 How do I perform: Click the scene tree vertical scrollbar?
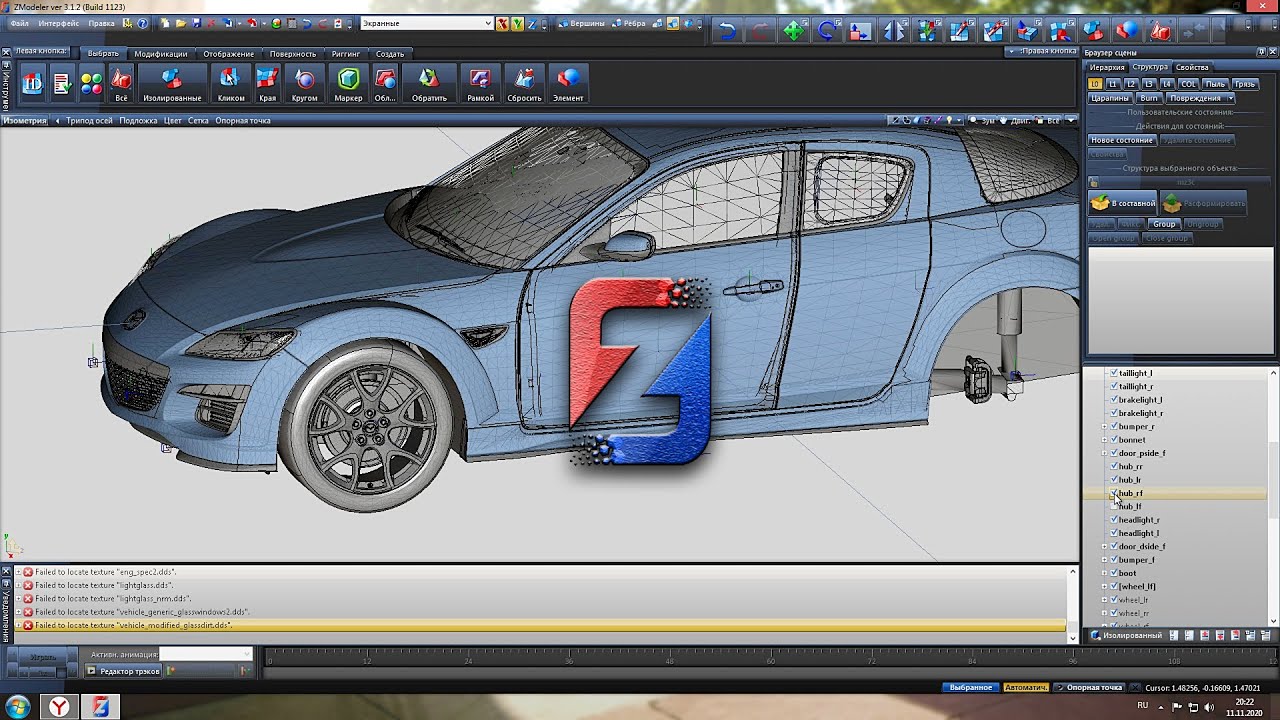pos(1274,497)
